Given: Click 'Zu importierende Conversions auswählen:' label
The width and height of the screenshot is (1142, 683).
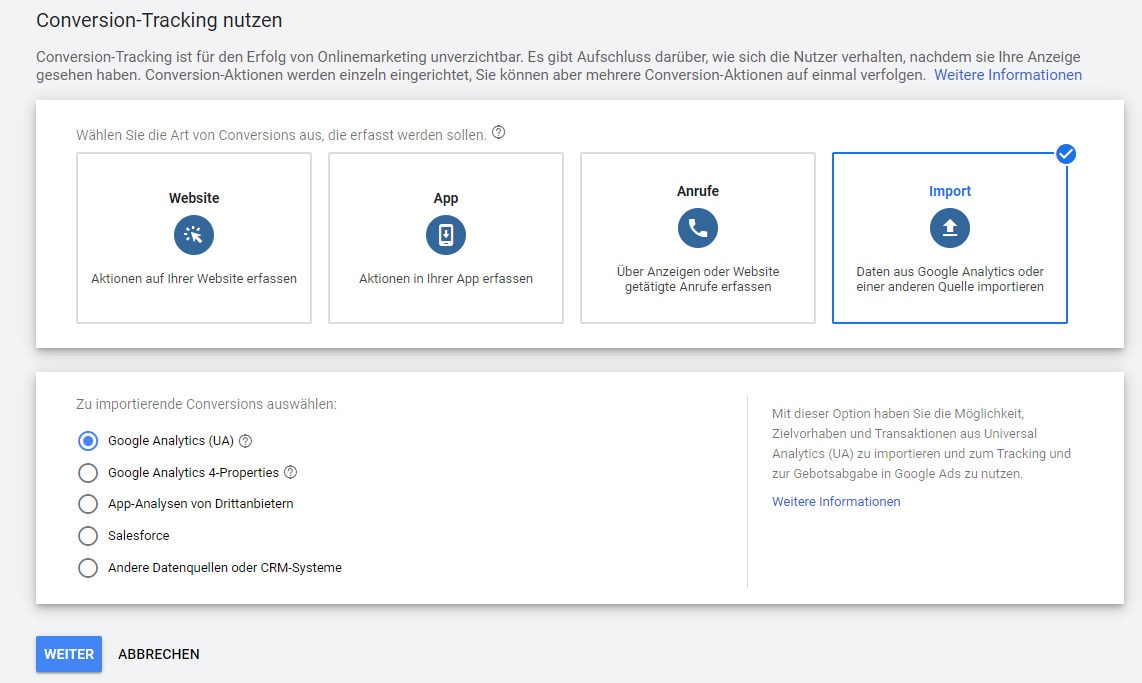Looking at the screenshot, I should click(206, 403).
